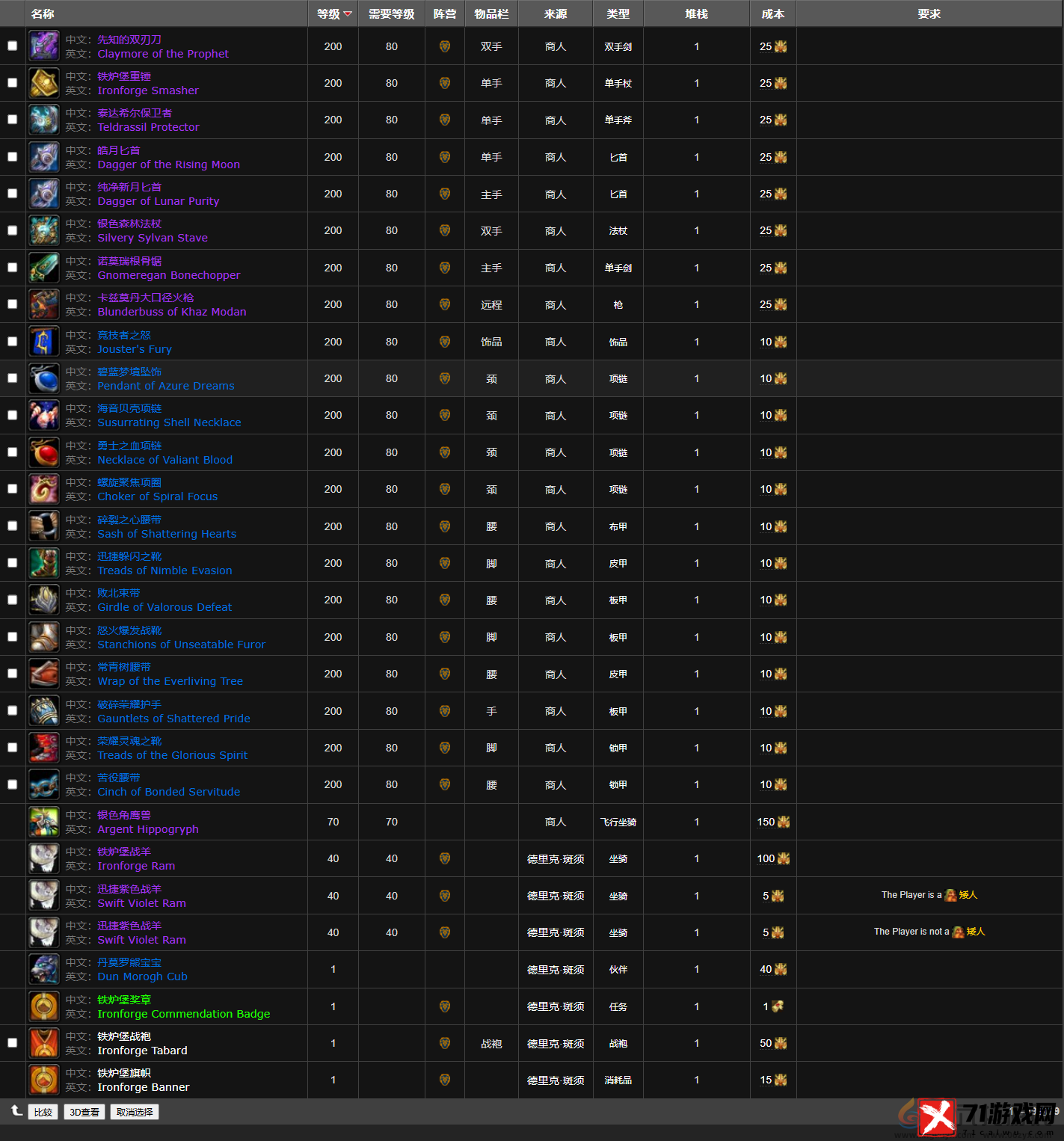This screenshot has width=1064, height=1141.
Task: Click the Dun Morogh Cub pet icon
Action: pos(44,969)
